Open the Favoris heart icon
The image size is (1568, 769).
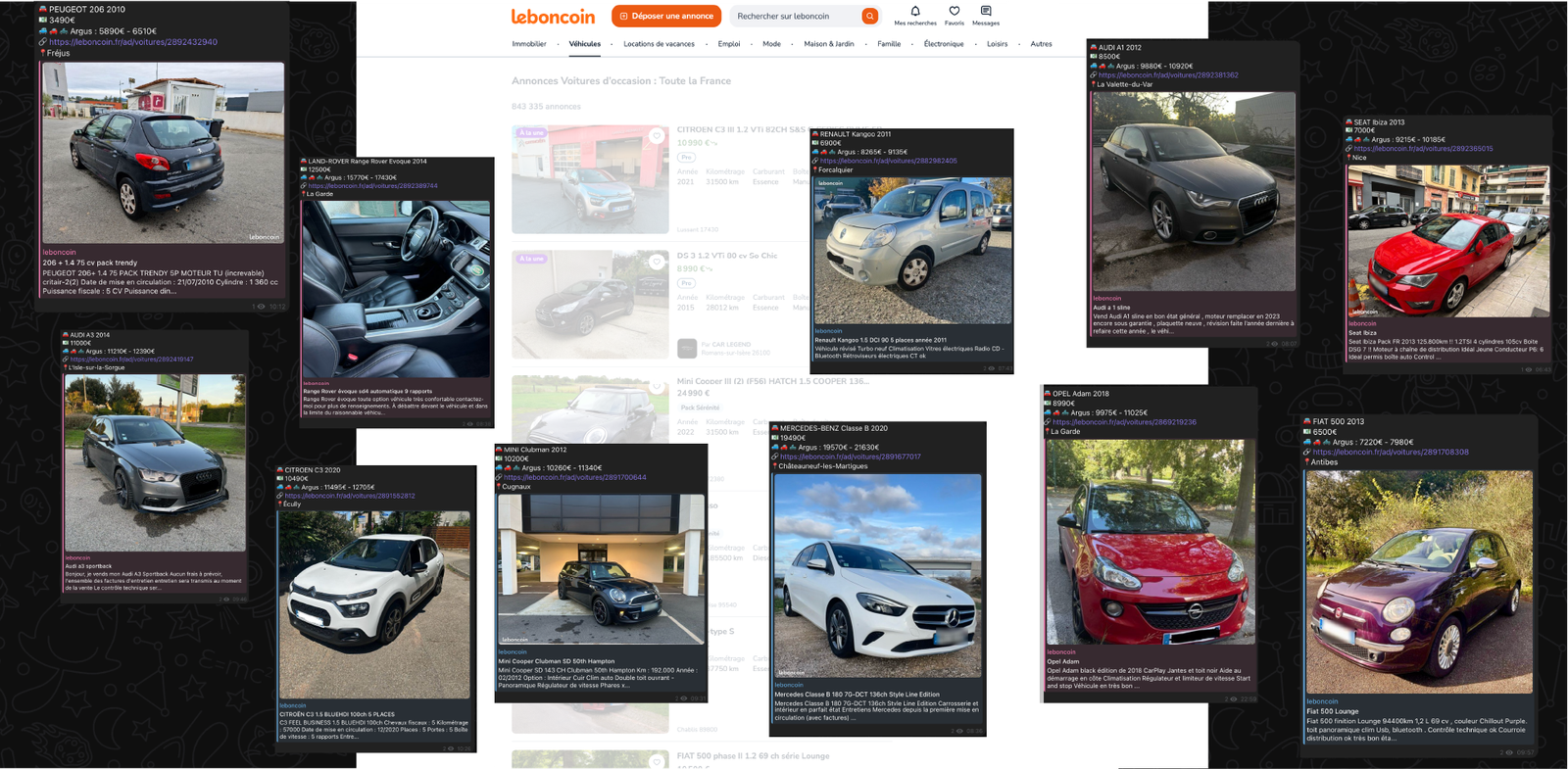[x=955, y=11]
